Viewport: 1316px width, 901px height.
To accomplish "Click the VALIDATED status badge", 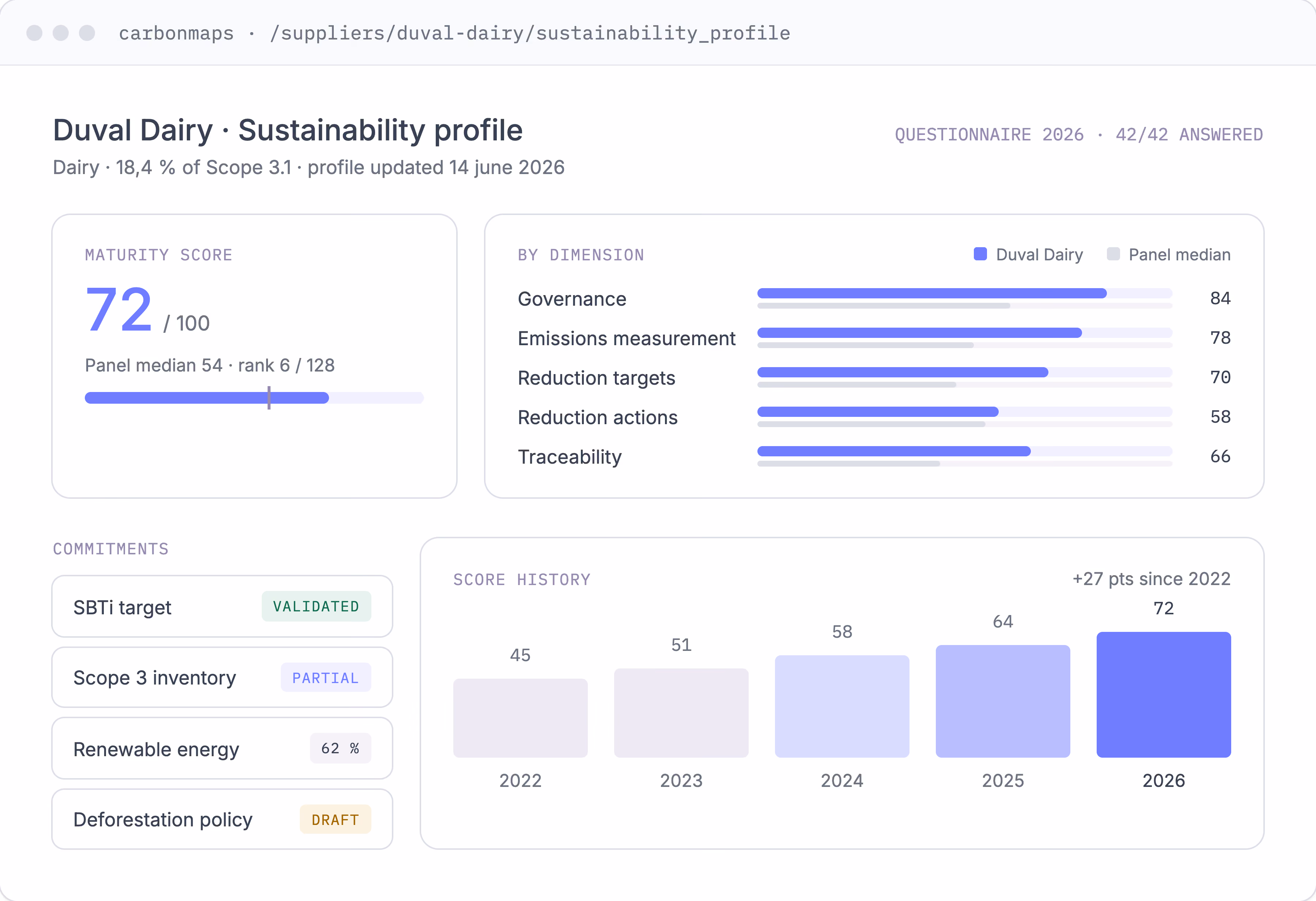I will (316, 607).
